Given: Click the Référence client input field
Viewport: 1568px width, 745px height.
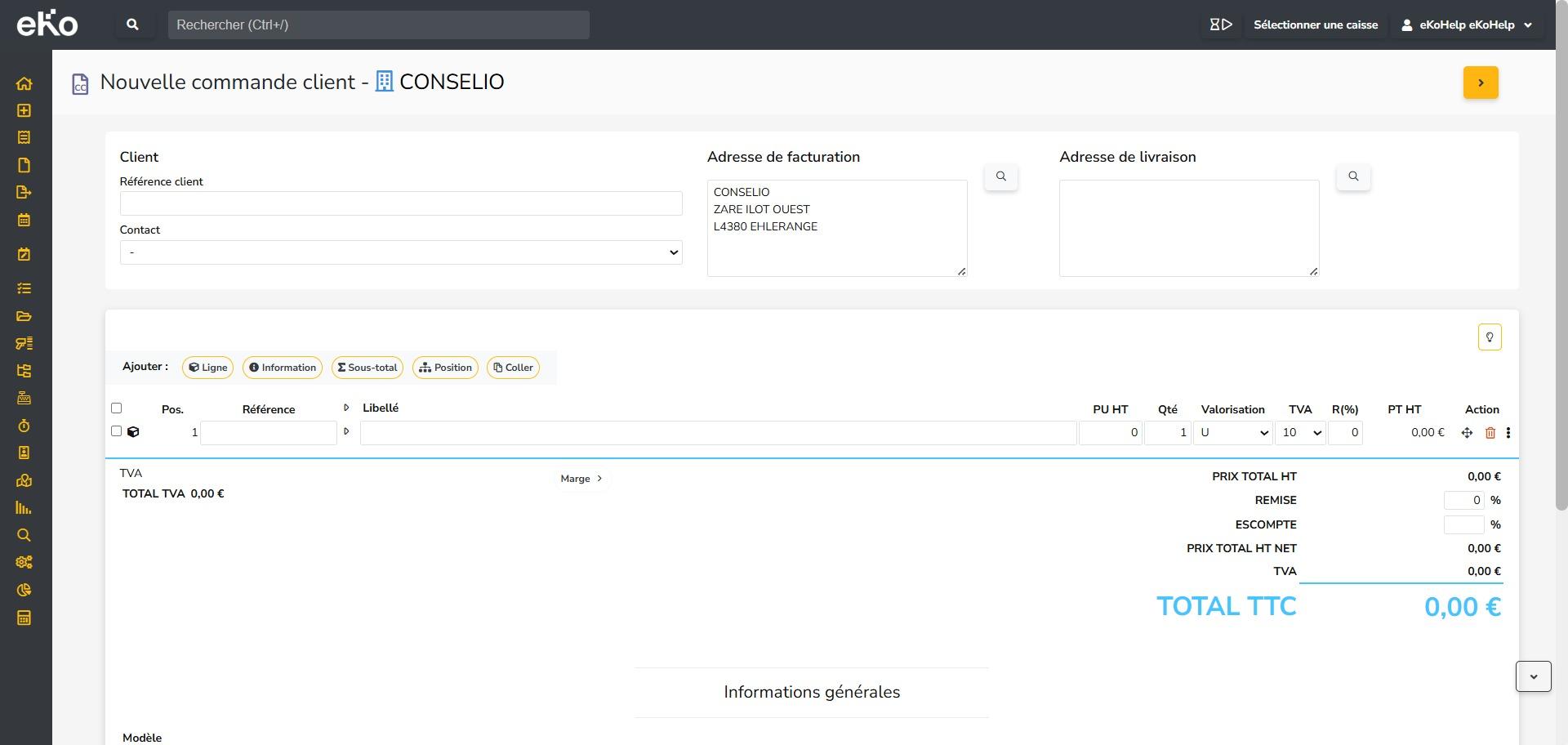Looking at the screenshot, I should 400,203.
